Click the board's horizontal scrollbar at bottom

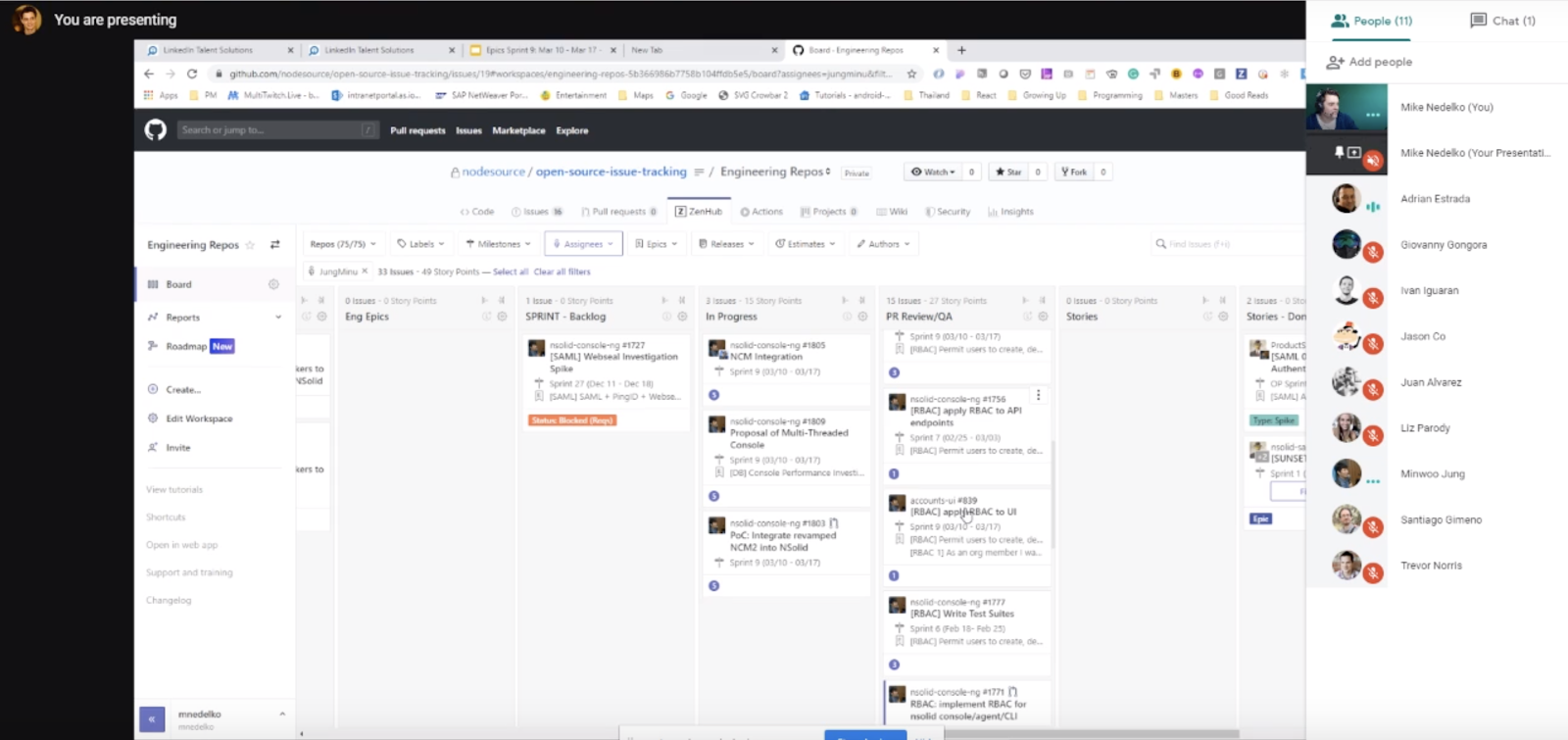tap(1090, 733)
